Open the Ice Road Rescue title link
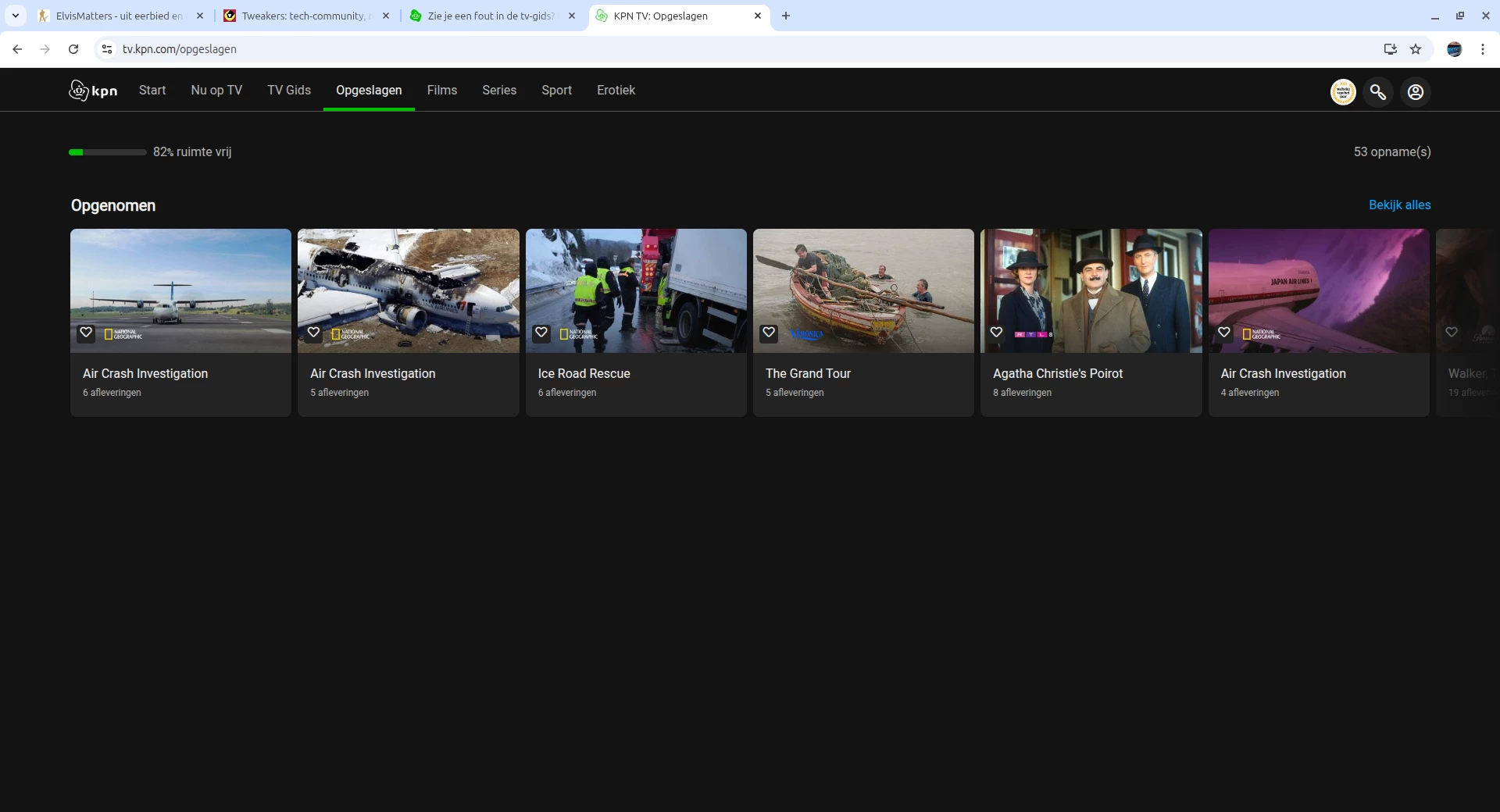The height and width of the screenshot is (812, 1500). (584, 374)
